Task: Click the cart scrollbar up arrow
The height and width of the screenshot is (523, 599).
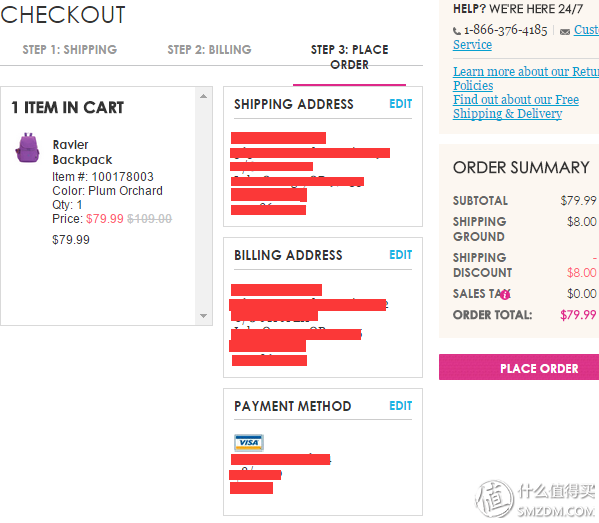Action: pos(204,96)
